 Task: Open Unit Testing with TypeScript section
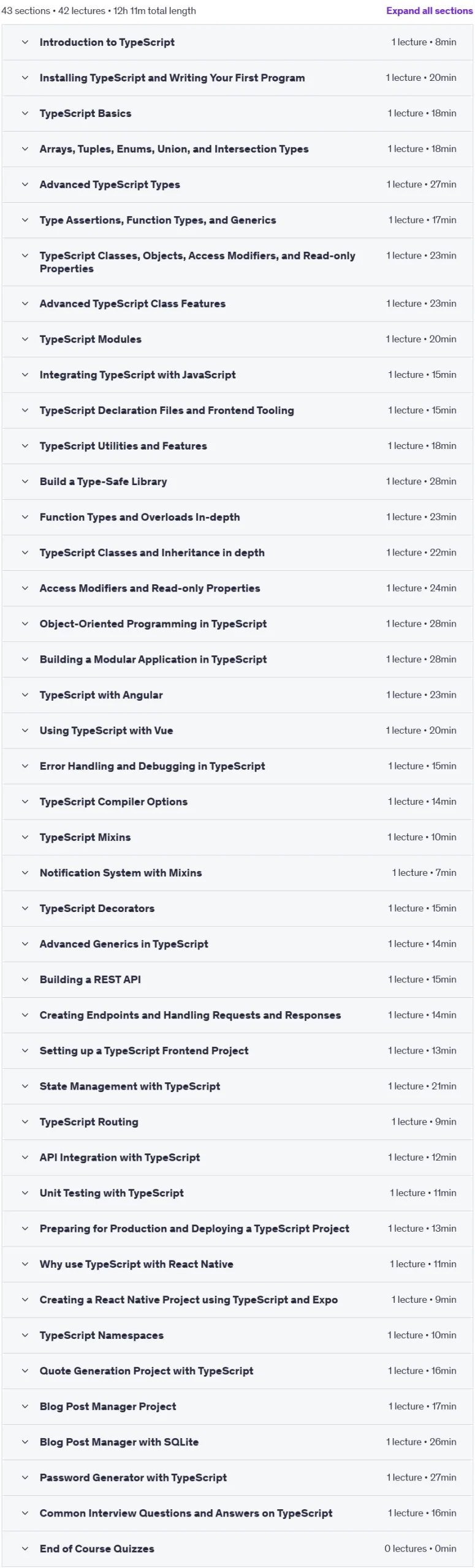pyautogui.click(x=237, y=1193)
